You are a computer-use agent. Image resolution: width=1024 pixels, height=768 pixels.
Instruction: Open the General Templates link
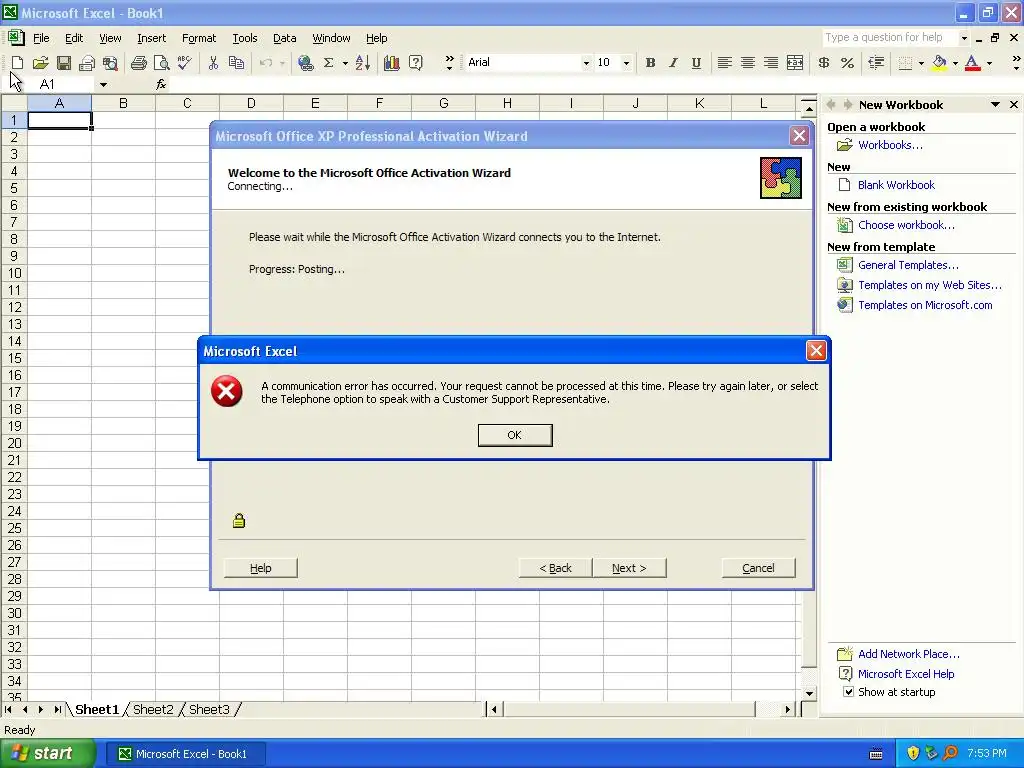[908, 264]
